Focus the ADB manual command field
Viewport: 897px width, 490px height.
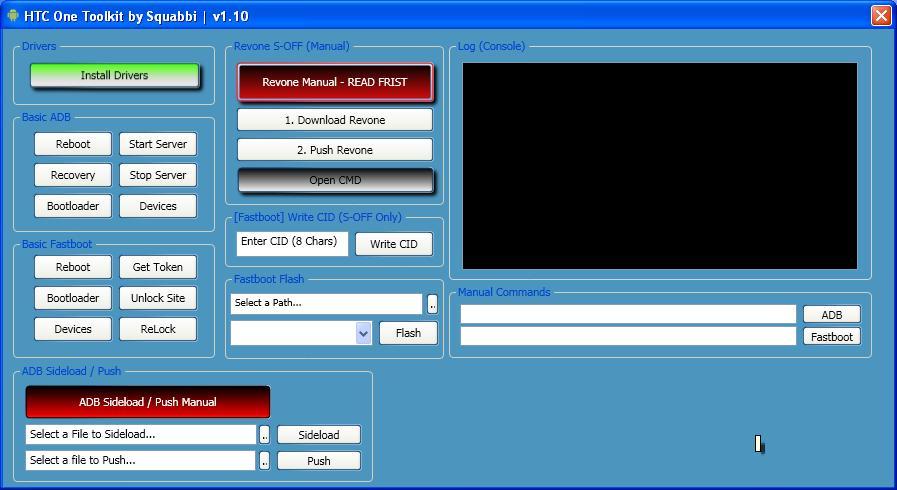628,314
